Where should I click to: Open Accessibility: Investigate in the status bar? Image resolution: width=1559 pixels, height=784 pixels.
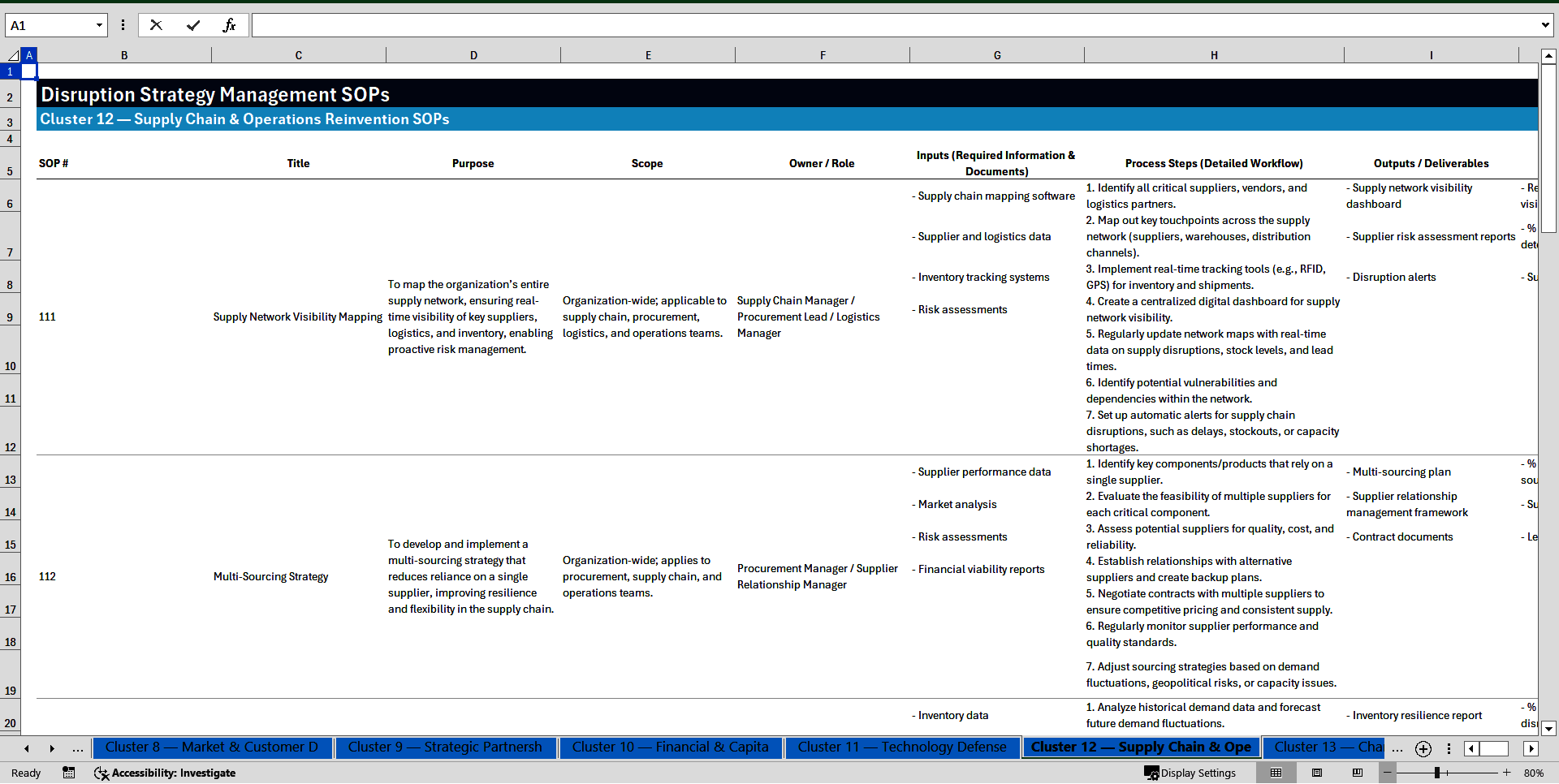pyautogui.click(x=165, y=773)
